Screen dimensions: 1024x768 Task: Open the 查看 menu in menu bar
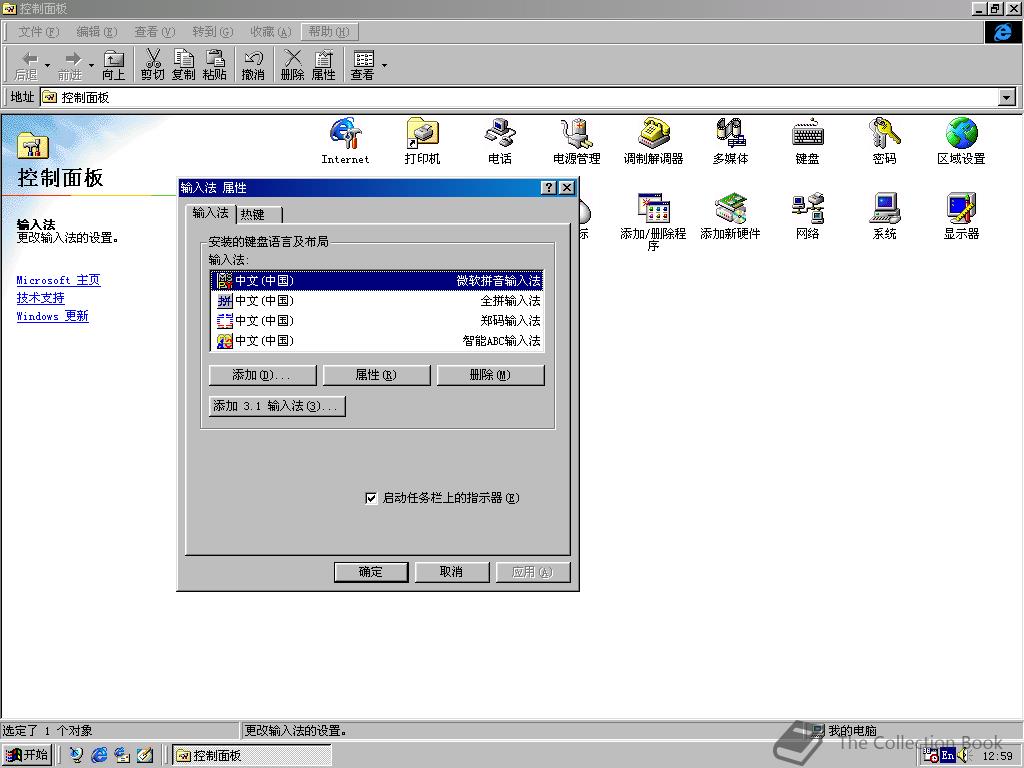[154, 31]
